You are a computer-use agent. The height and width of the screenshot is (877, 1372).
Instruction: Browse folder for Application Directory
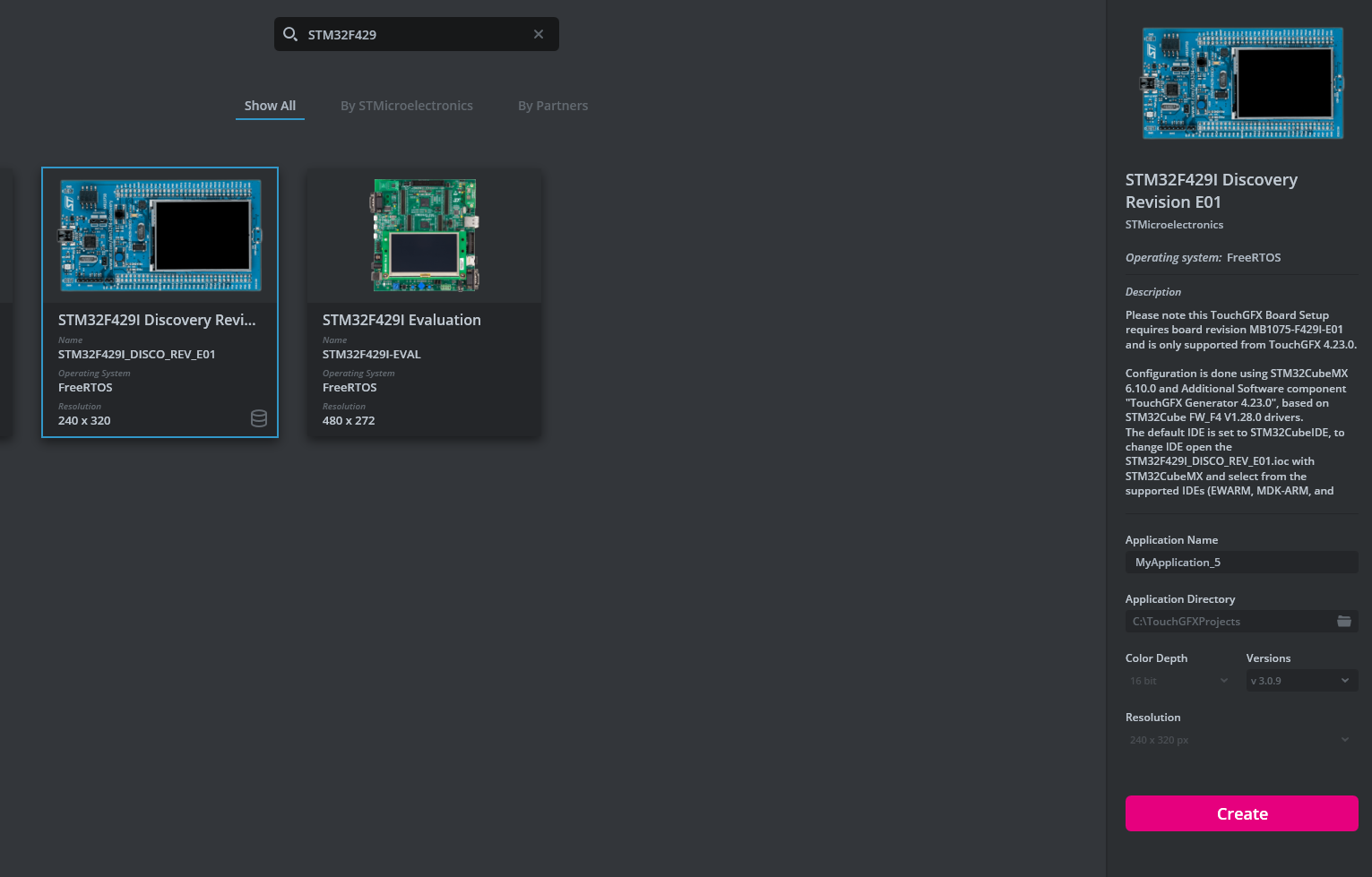[x=1344, y=621]
